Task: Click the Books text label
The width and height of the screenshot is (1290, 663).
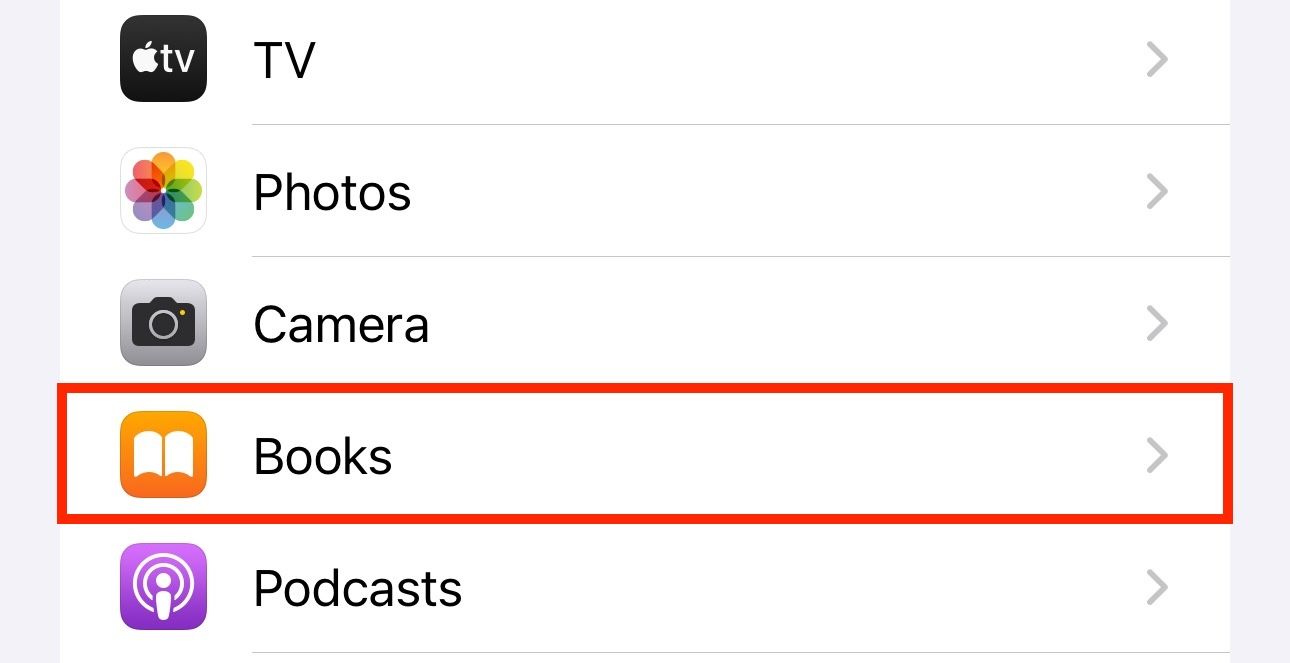Action: point(323,456)
